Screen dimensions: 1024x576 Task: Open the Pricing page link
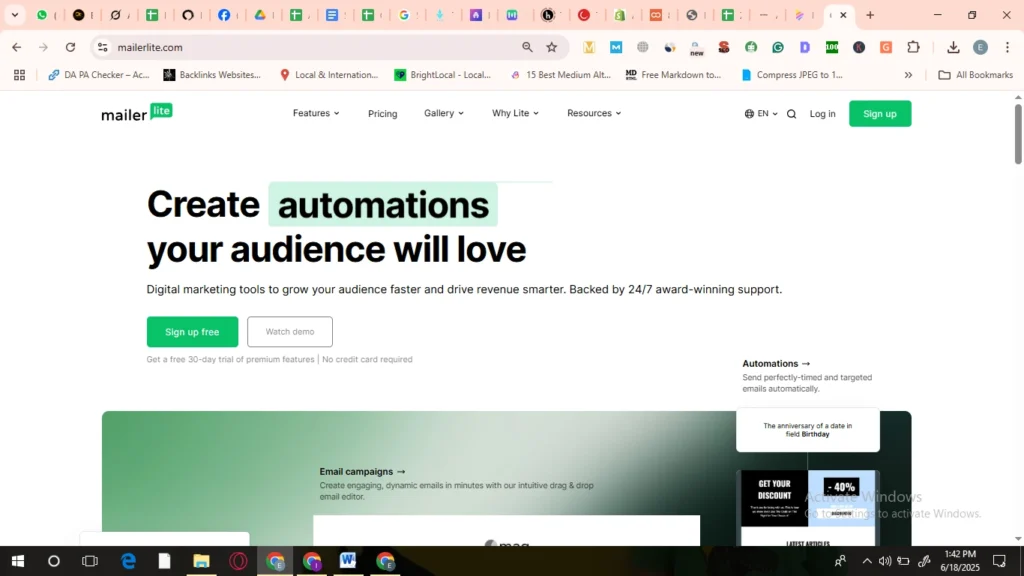point(383,114)
